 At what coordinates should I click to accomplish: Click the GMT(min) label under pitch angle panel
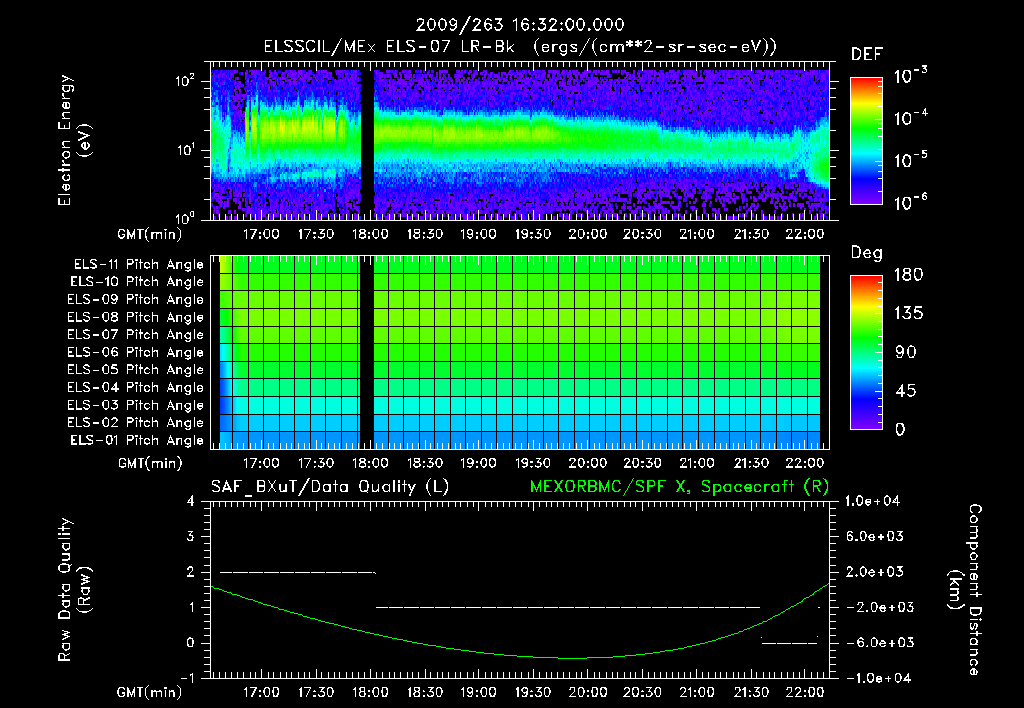click(x=150, y=464)
